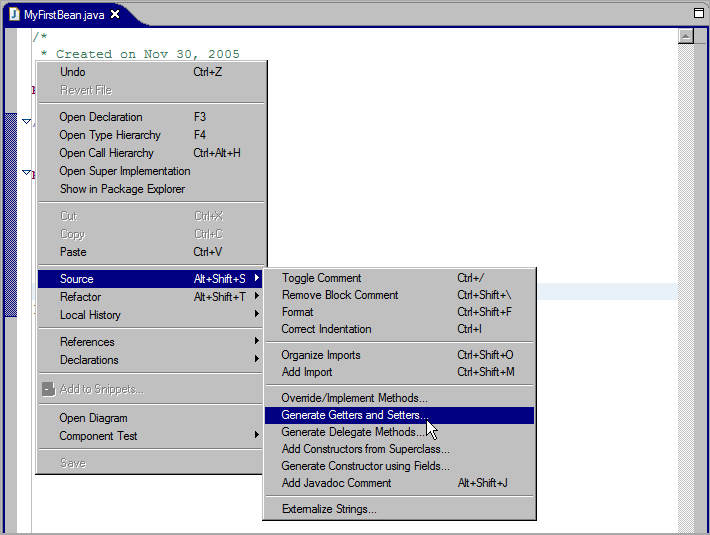Image resolution: width=710 pixels, height=535 pixels.
Task: Select Toggle Comment
Action: coord(399,278)
